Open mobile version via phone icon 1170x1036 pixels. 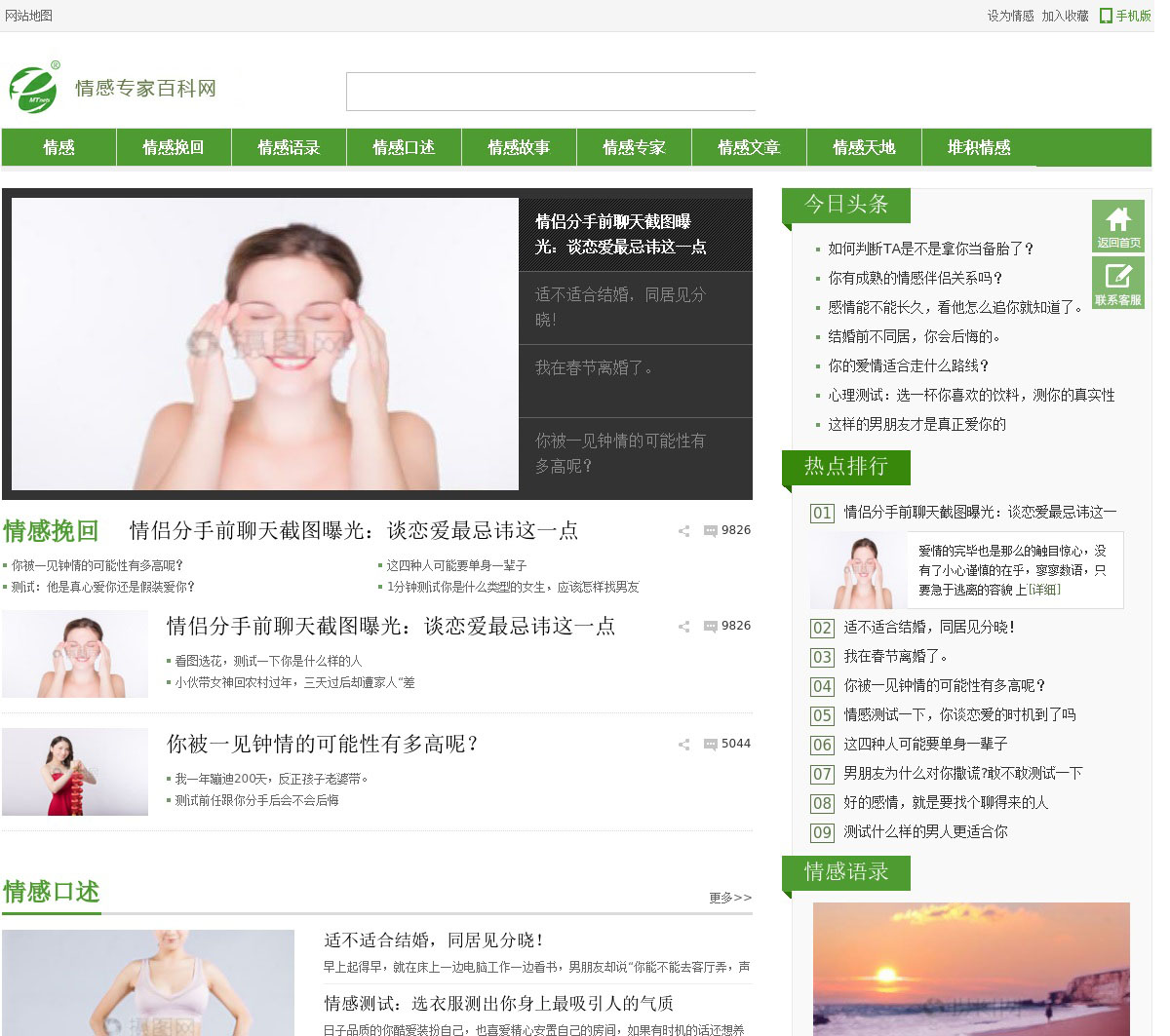coord(1106,16)
